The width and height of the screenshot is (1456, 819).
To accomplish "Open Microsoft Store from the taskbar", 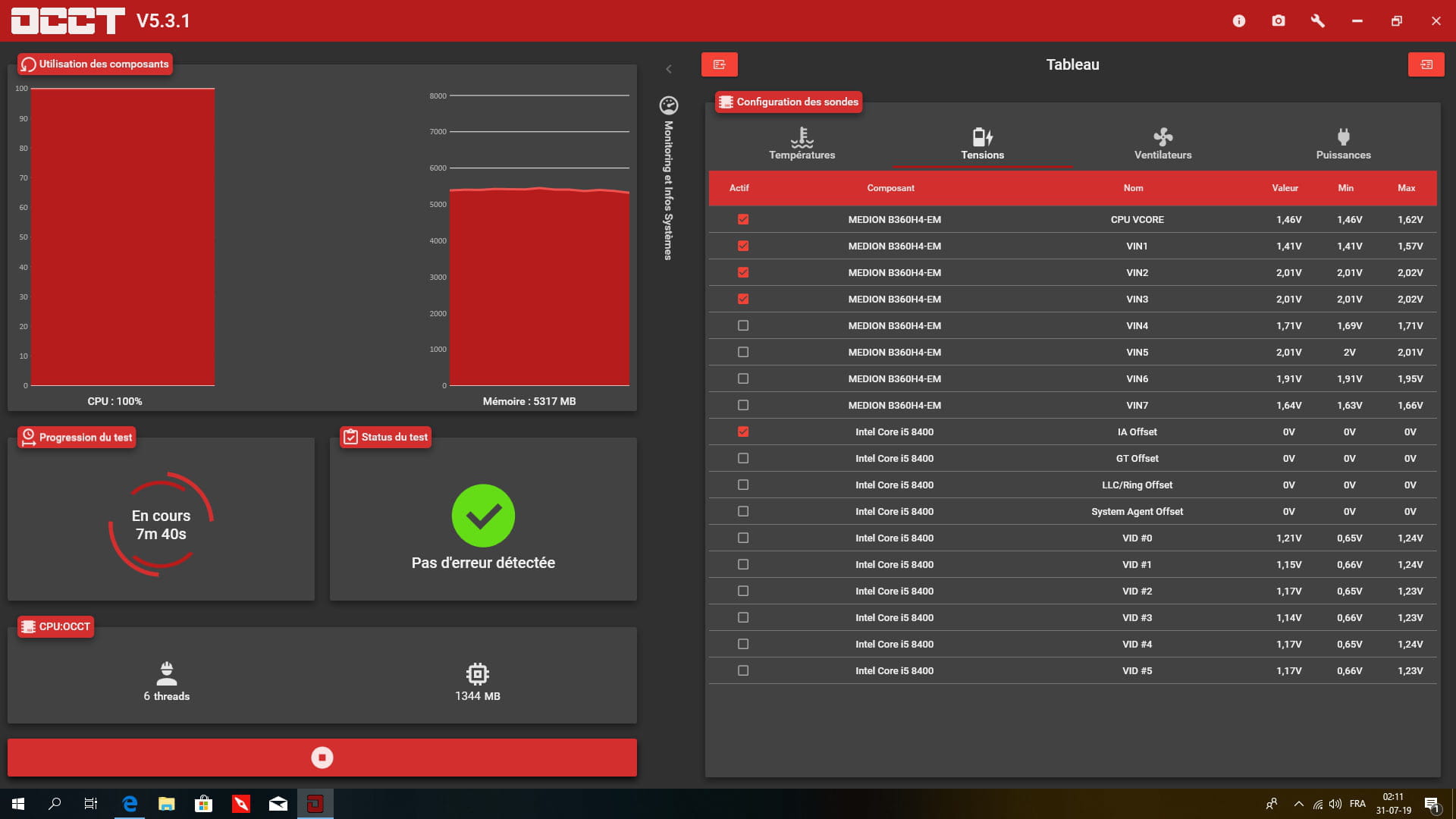I will click(x=203, y=804).
